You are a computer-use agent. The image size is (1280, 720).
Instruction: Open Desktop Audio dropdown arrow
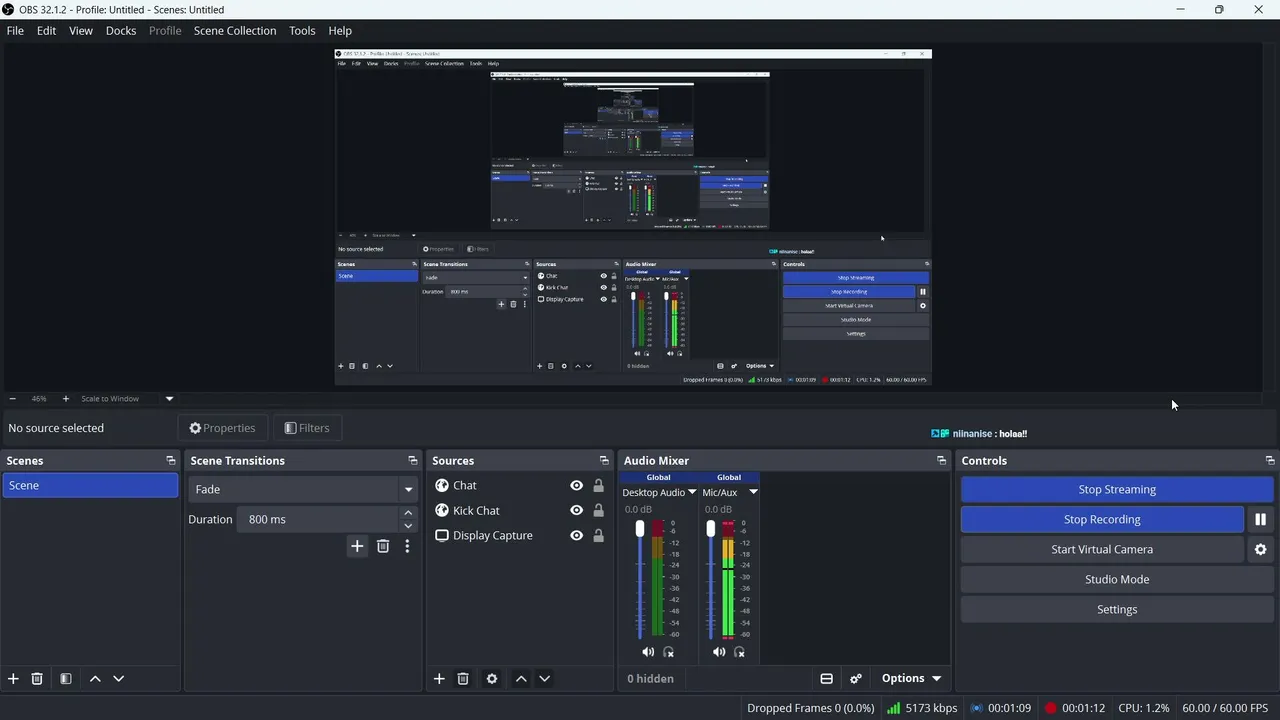click(x=692, y=492)
